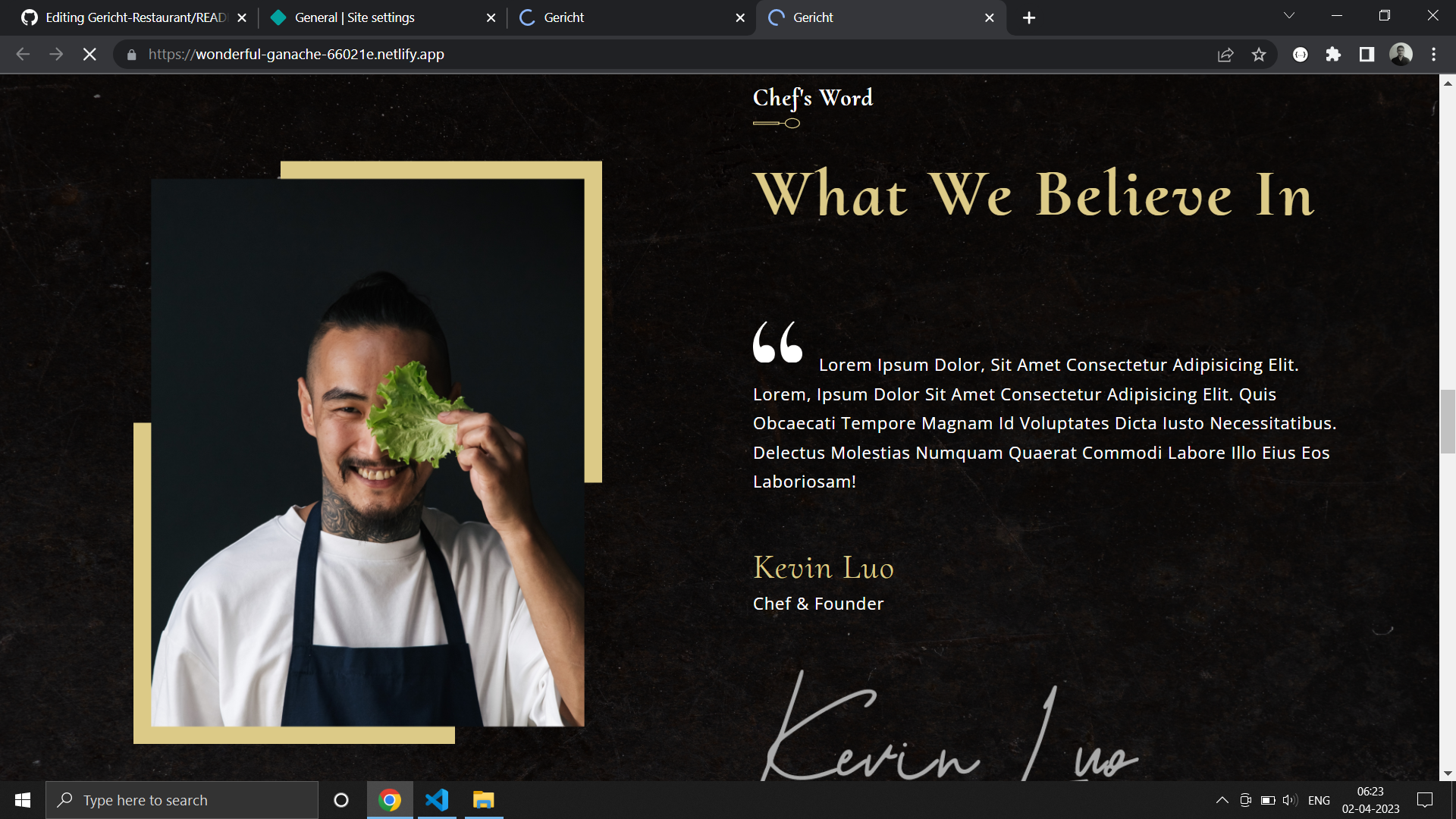1456x819 pixels.
Task: Expand the tab search chevron
Action: [x=1288, y=16]
